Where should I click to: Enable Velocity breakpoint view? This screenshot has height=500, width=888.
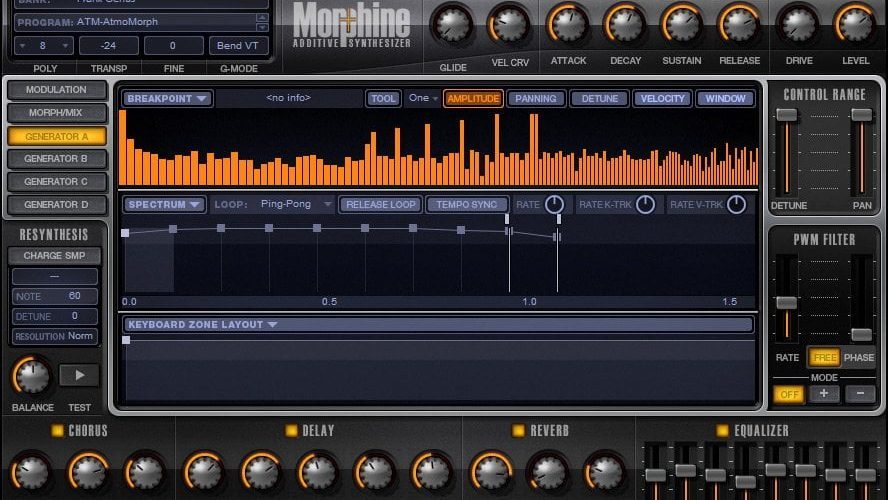(x=662, y=99)
